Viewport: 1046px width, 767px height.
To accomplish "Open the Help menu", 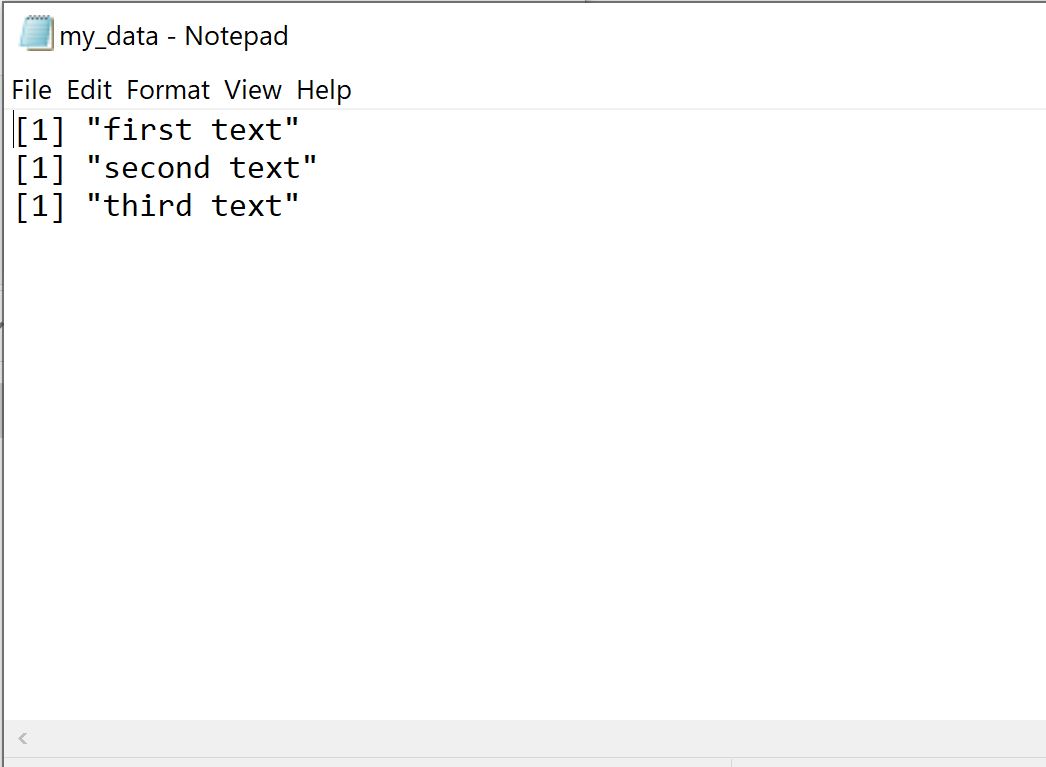I will pyautogui.click(x=324, y=91).
